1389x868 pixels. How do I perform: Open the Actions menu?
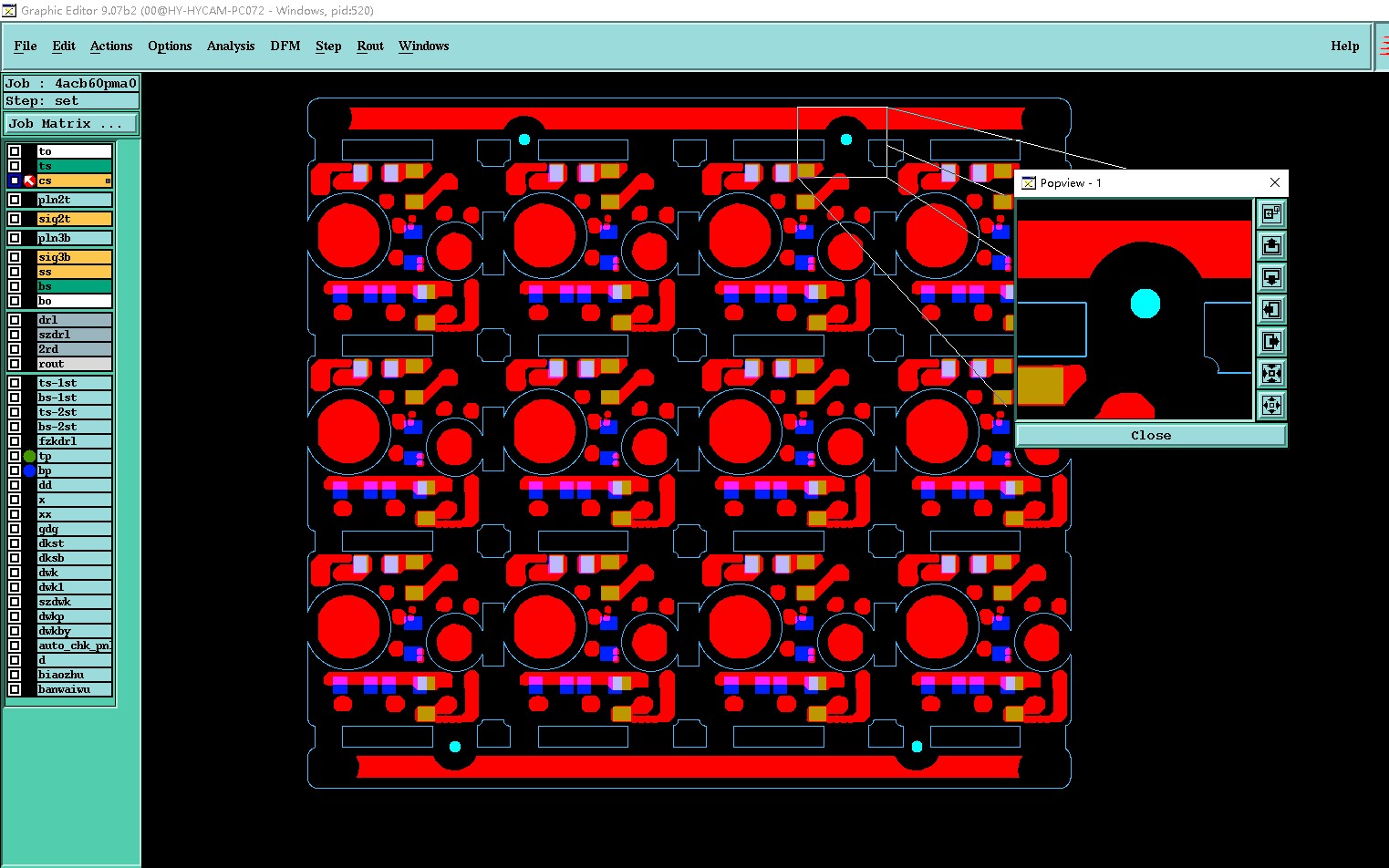[x=111, y=46]
